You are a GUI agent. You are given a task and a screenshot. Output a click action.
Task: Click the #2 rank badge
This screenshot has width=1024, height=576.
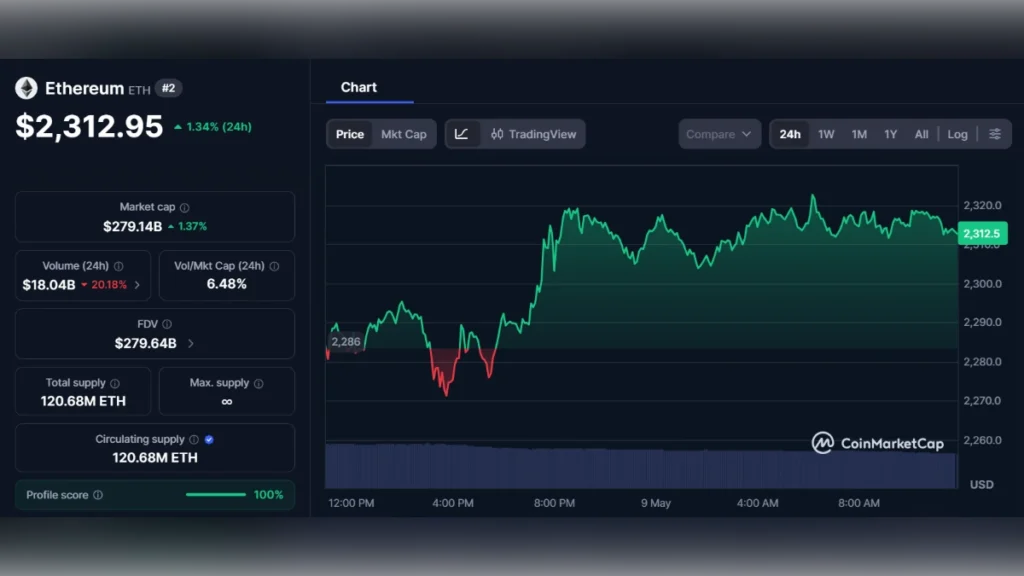168,88
